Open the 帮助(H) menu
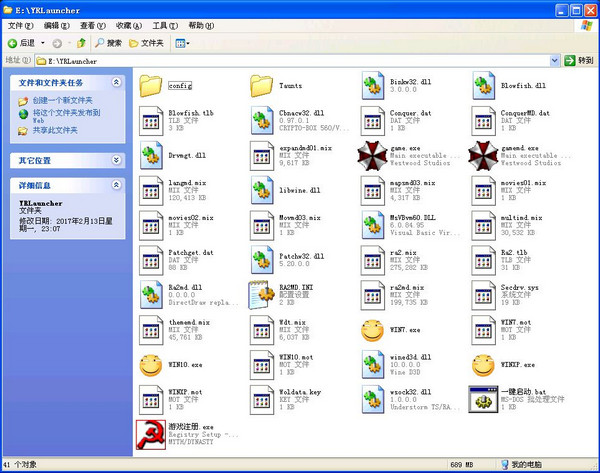Image resolution: width=600 pixels, height=473 pixels. pyautogui.click(x=201, y=26)
